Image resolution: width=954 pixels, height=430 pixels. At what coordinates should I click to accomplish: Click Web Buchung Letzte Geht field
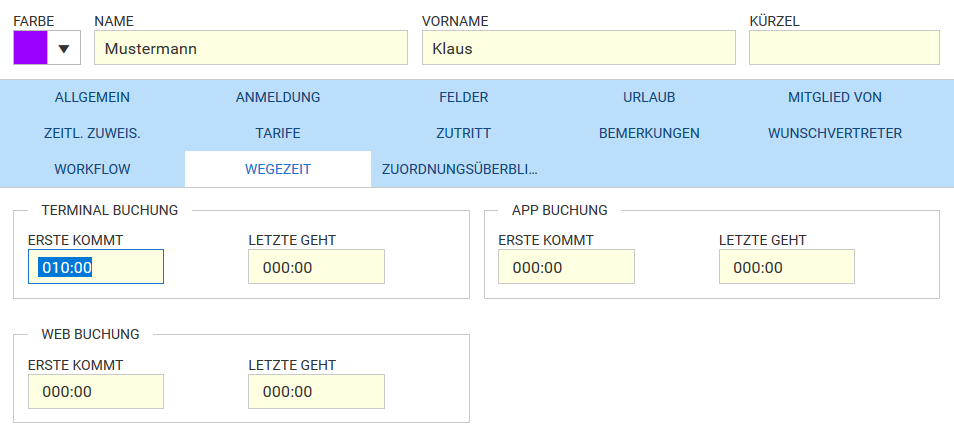[x=316, y=391]
